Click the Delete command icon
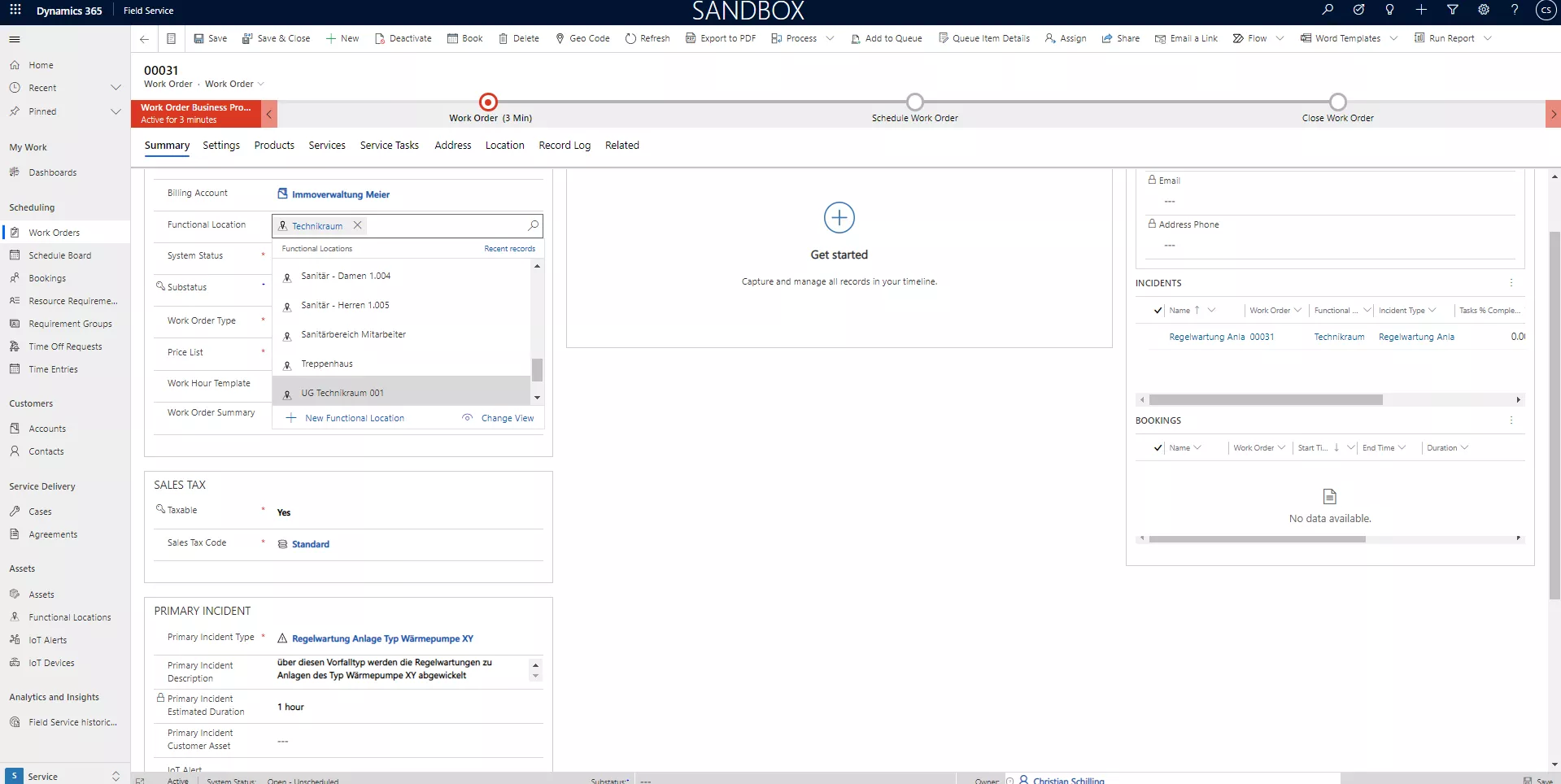 click(x=504, y=38)
